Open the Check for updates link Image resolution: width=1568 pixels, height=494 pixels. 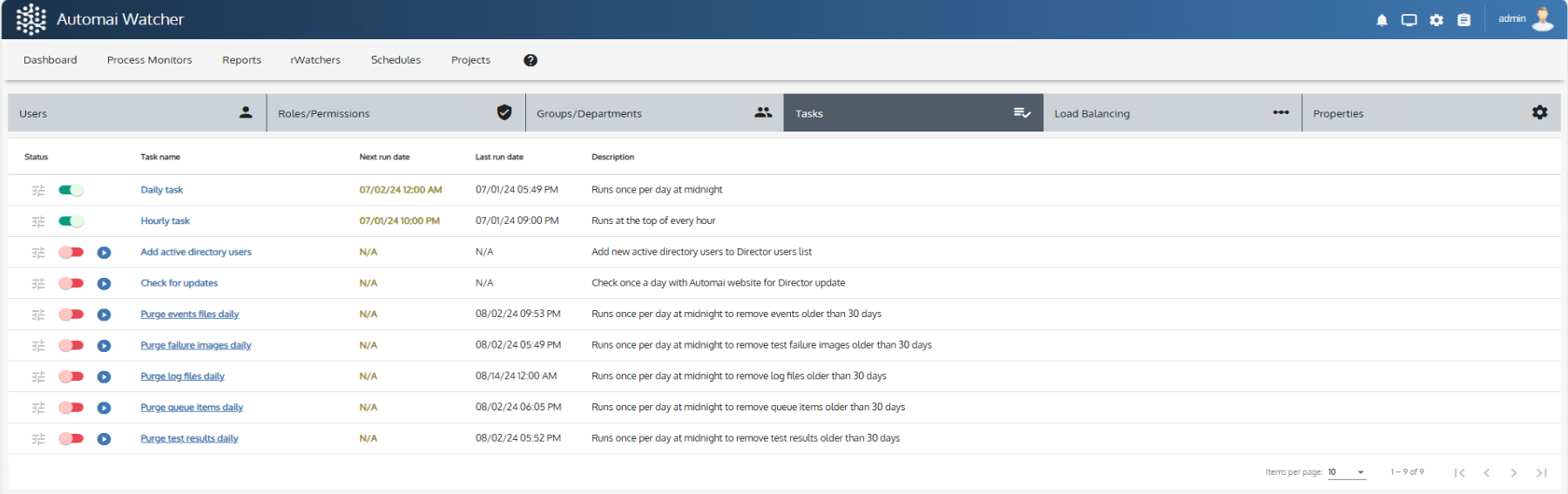pyautogui.click(x=179, y=283)
